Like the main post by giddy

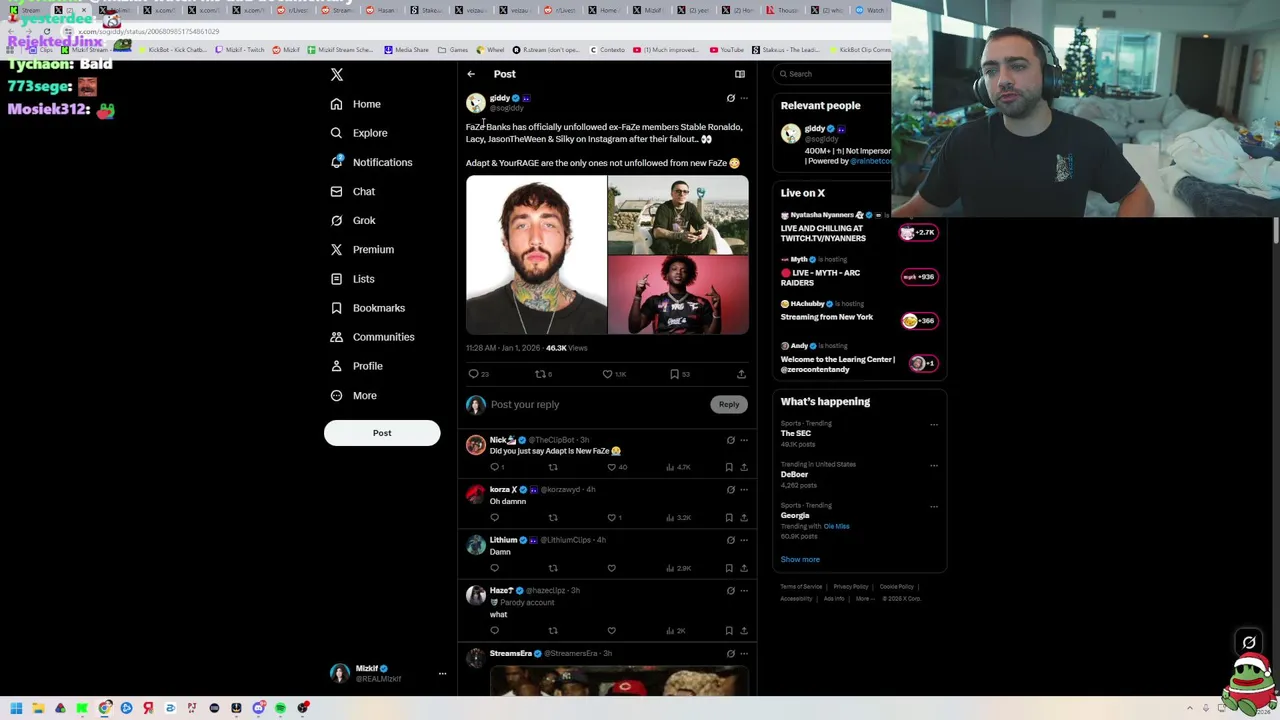point(607,374)
